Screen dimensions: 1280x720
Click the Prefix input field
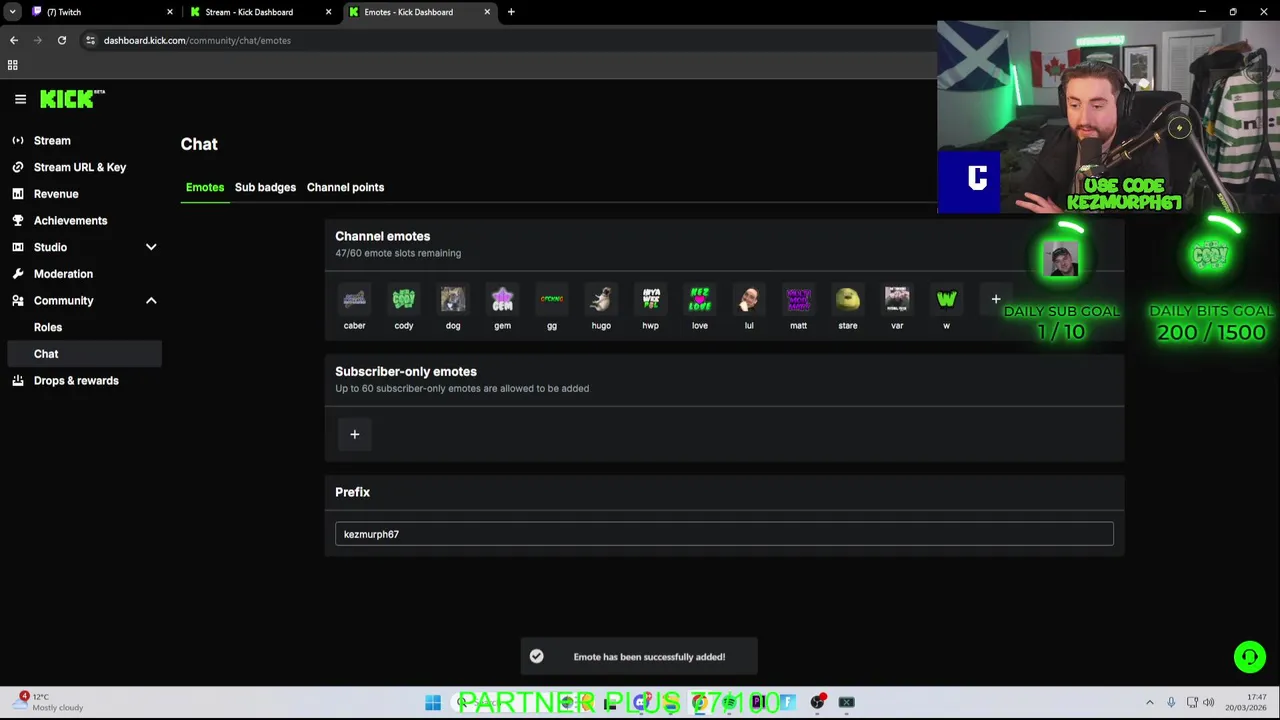click(724, 534)
